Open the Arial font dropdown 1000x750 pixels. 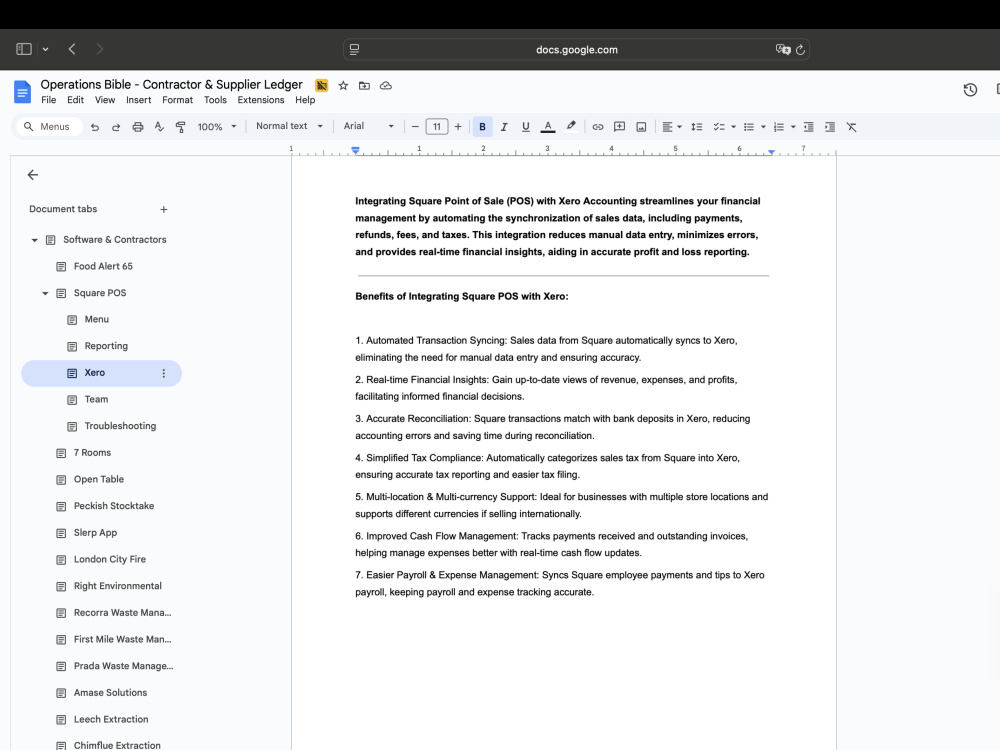click(369, 126)
